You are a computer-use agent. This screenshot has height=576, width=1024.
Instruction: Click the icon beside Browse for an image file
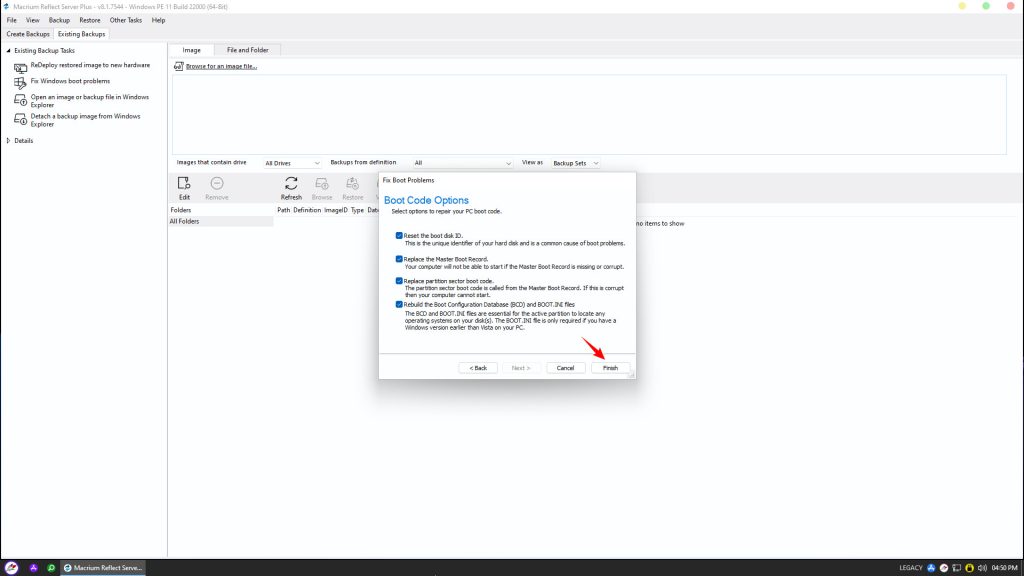click(178, 67)
